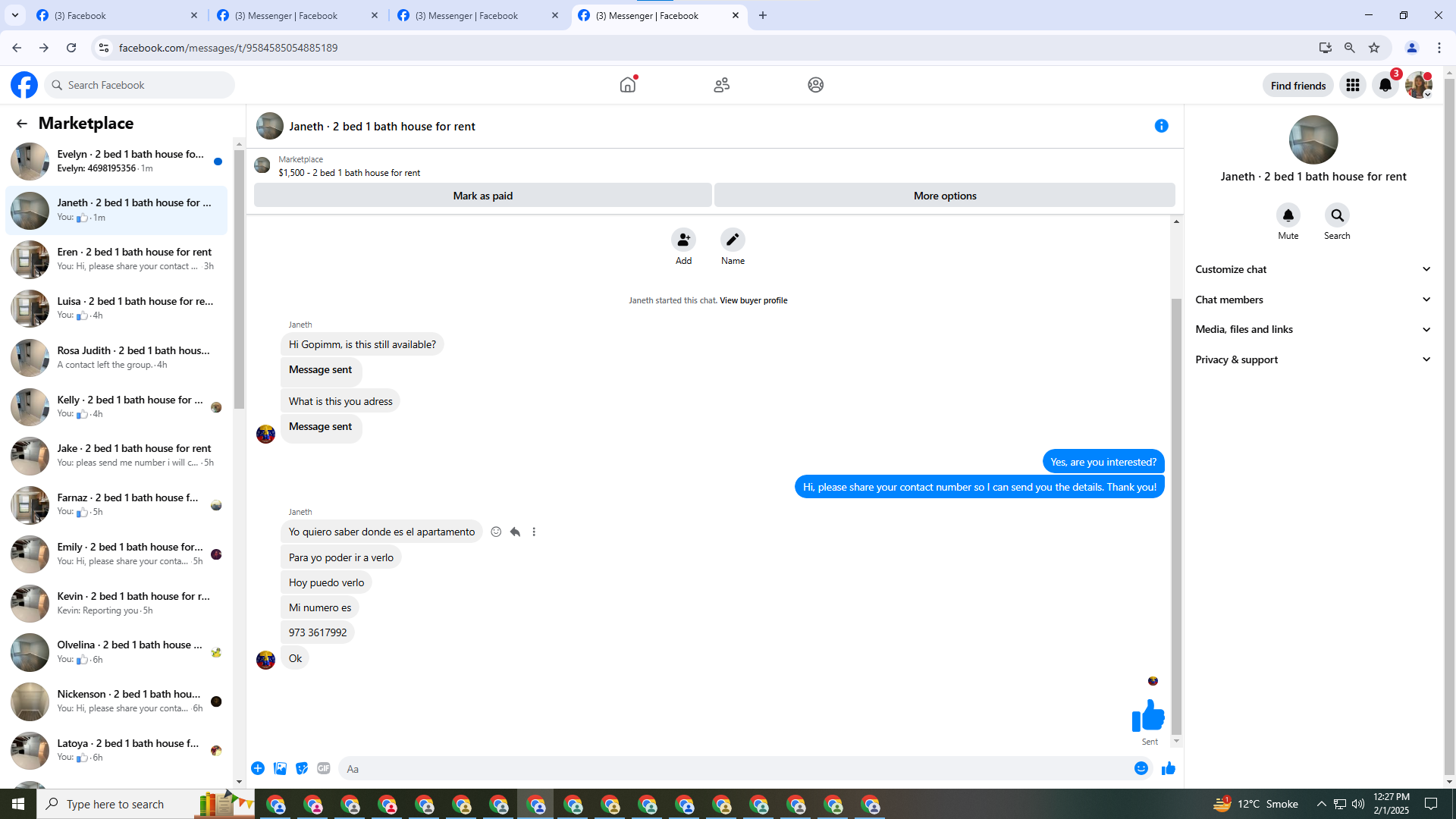1456x819 pixels.
Task: Open the GIF picker icon
Action: (x=324, y=768)
